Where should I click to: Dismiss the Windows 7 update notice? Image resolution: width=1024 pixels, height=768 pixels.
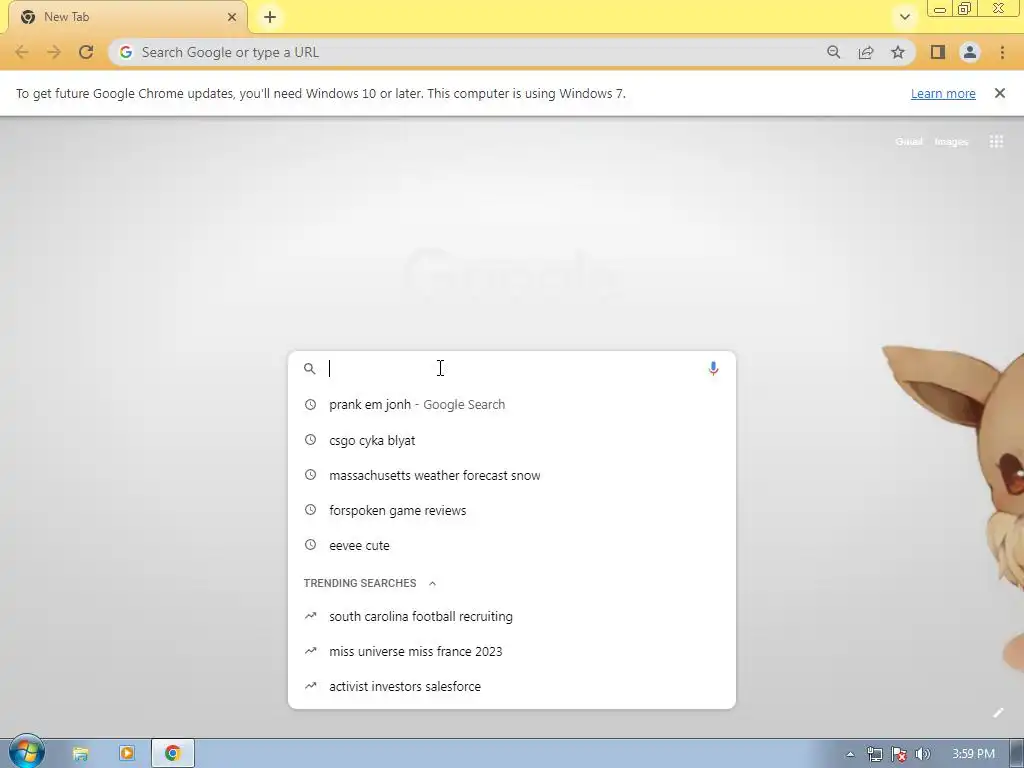tap(1000, 93)
